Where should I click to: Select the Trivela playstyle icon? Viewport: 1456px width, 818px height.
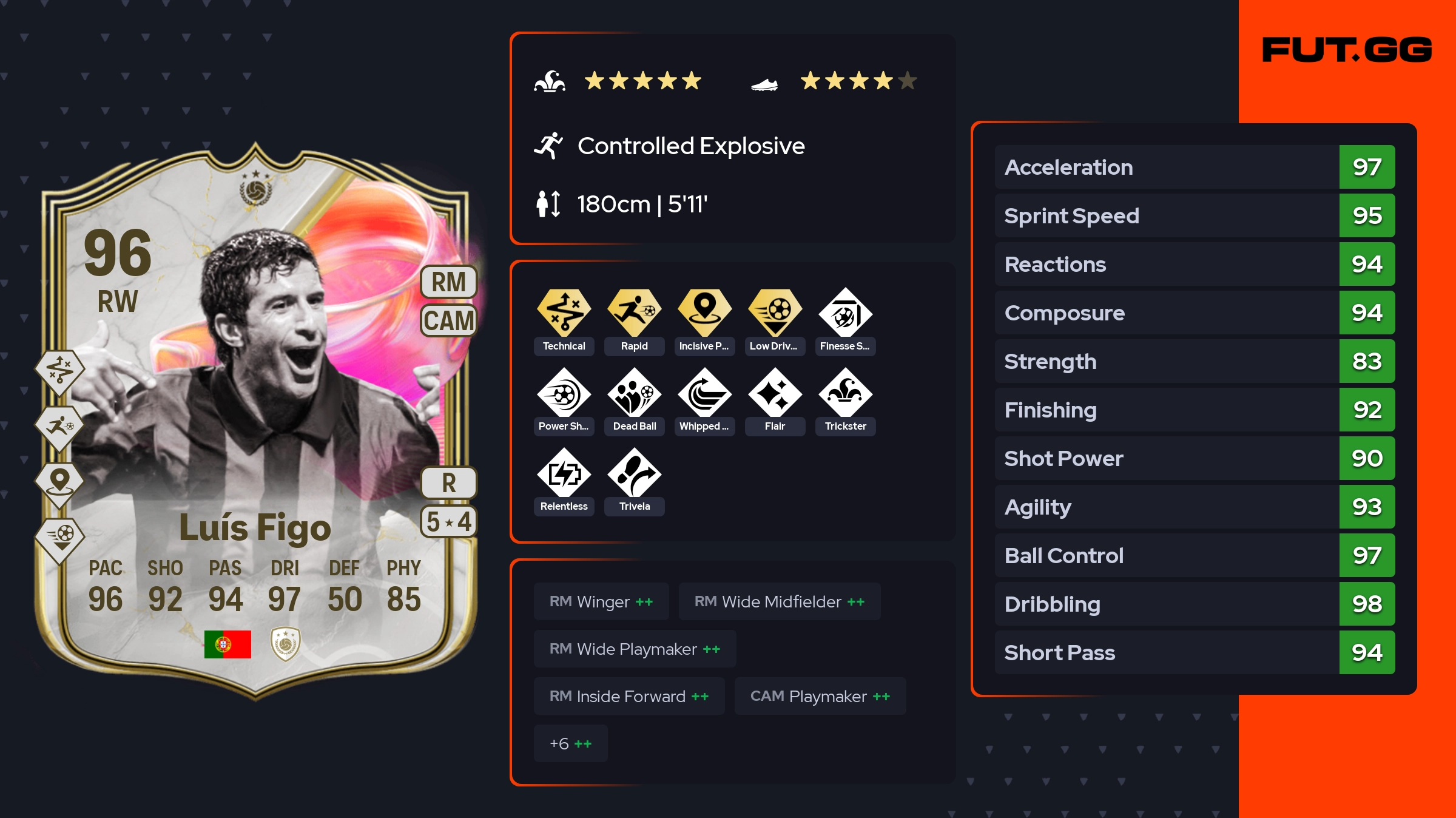[x=635, y=473]
